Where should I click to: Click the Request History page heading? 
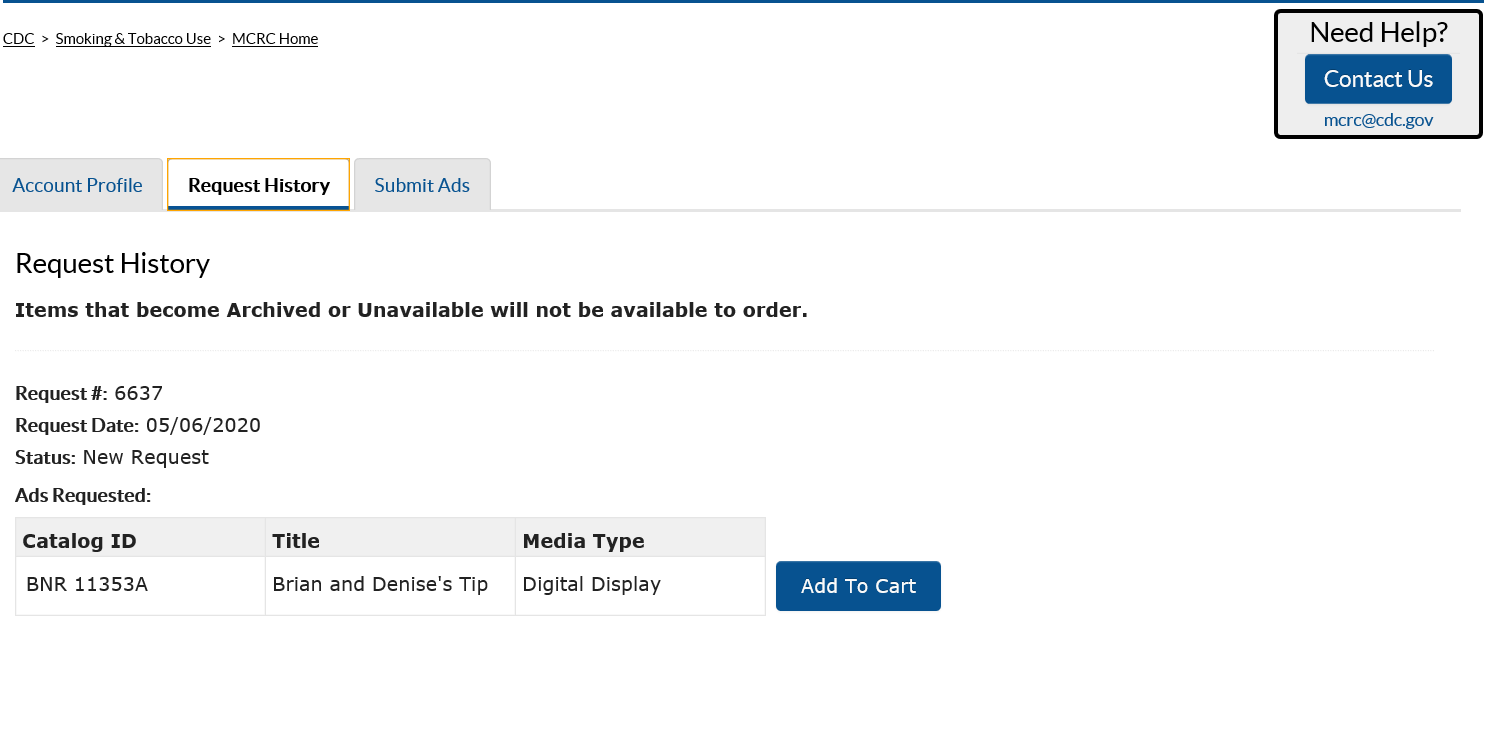[113, 264]
